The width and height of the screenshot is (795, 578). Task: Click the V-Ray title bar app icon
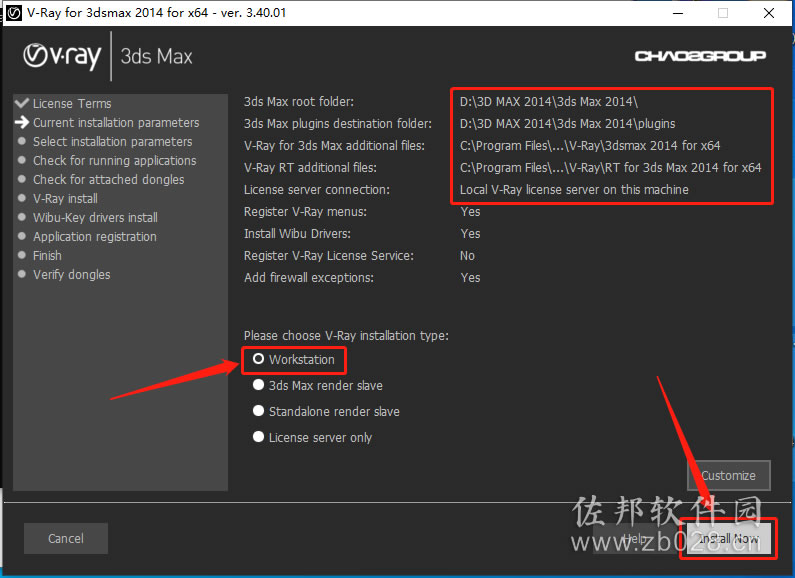point(14,13)
